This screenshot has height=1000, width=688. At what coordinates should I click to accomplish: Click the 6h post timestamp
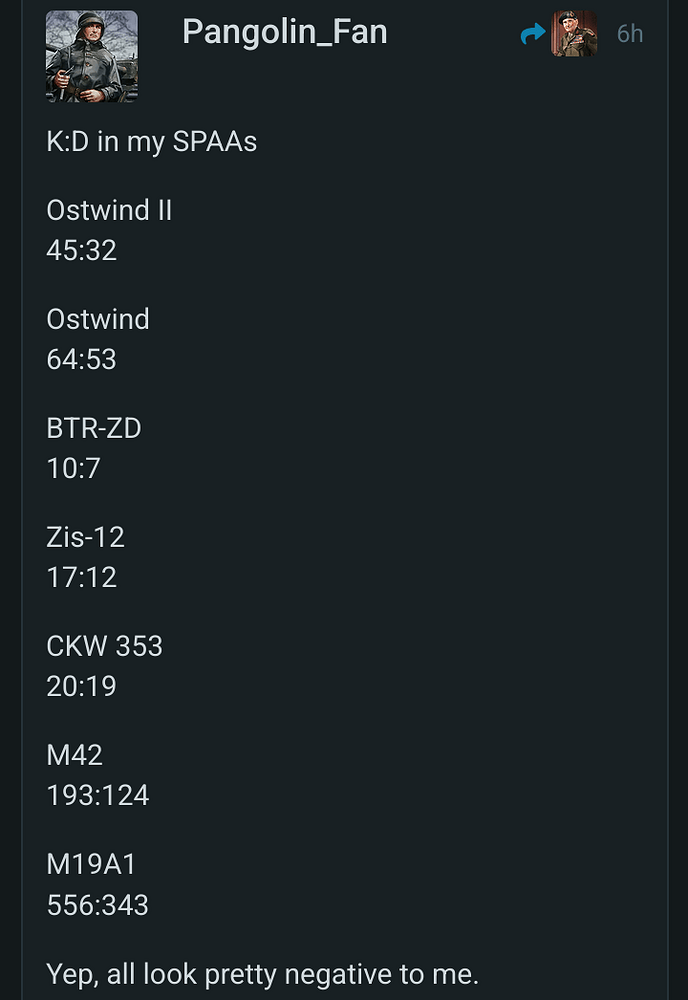[x=629, y=34]
